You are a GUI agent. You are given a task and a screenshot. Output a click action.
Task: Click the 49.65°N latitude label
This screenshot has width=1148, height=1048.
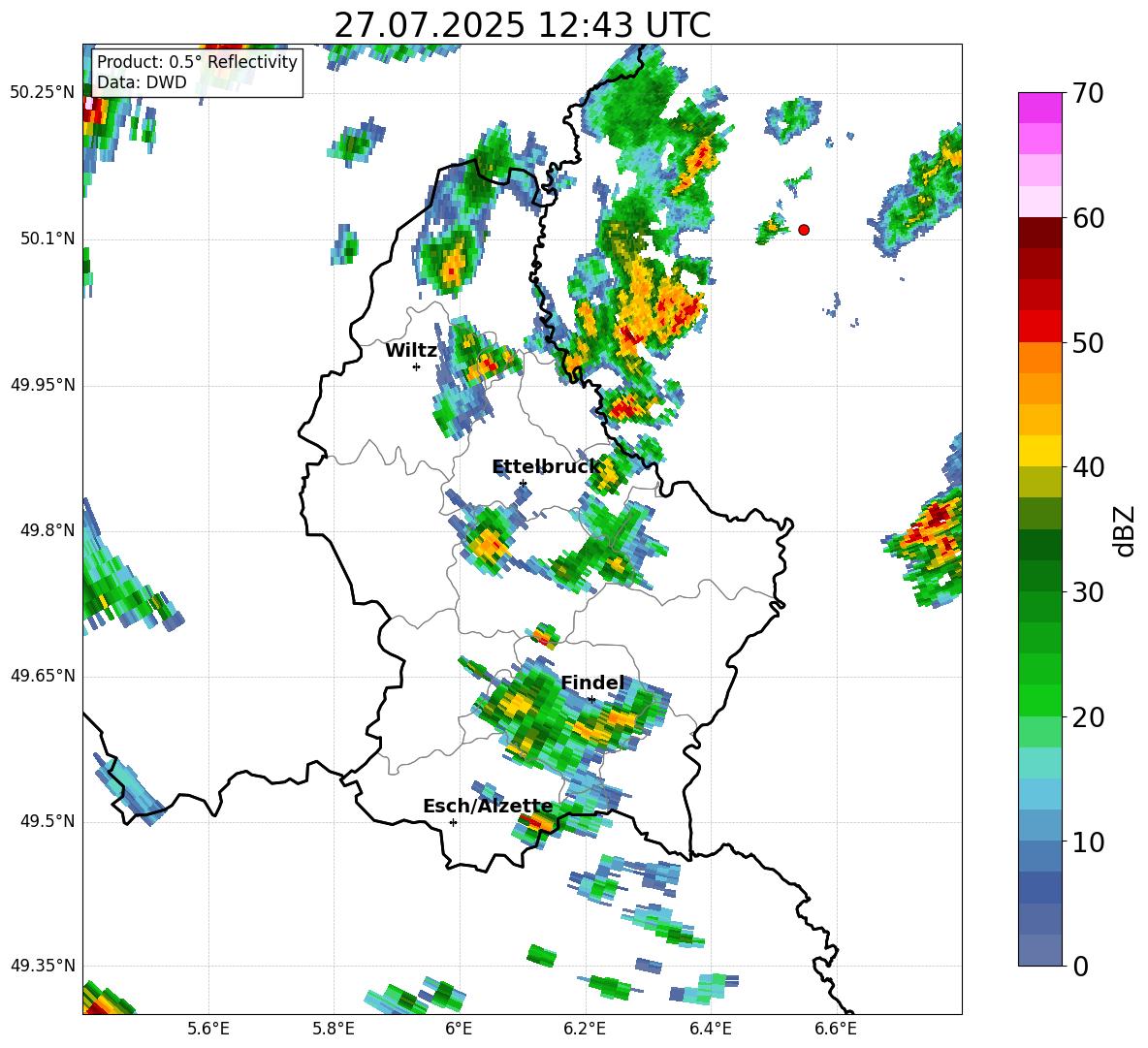point(43,676)
